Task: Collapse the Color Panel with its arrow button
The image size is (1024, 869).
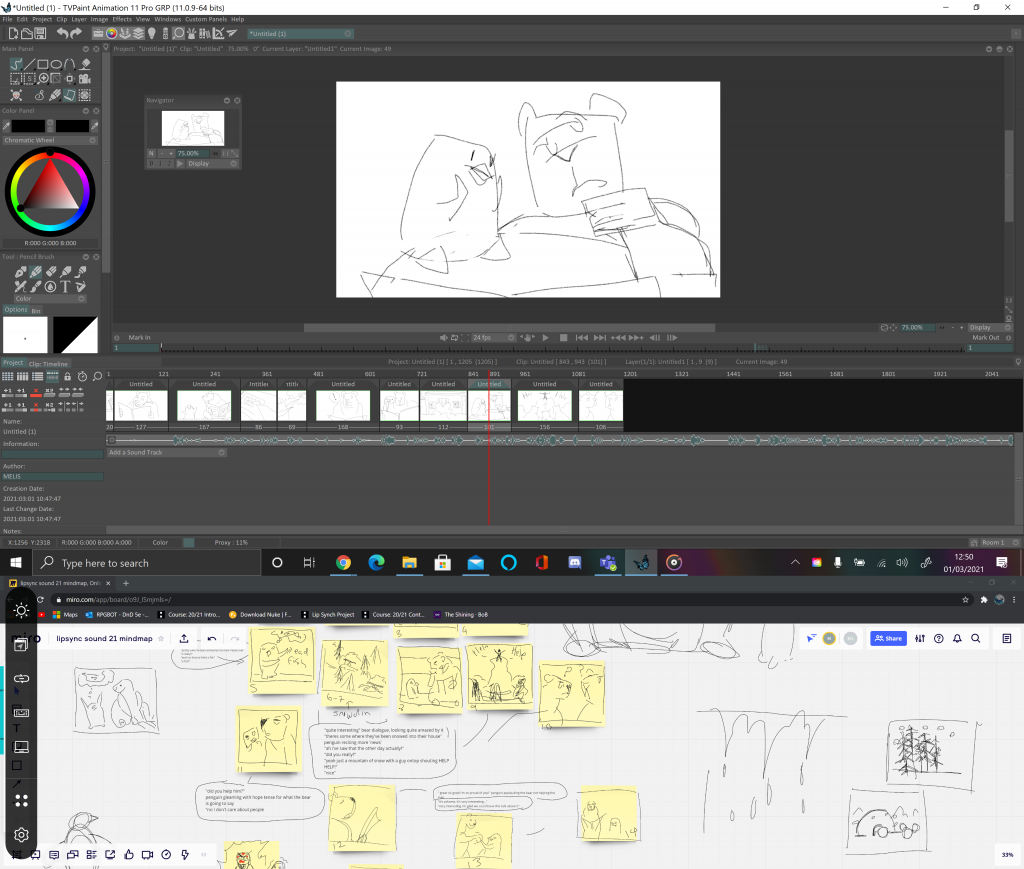Action: coord(86,111)
